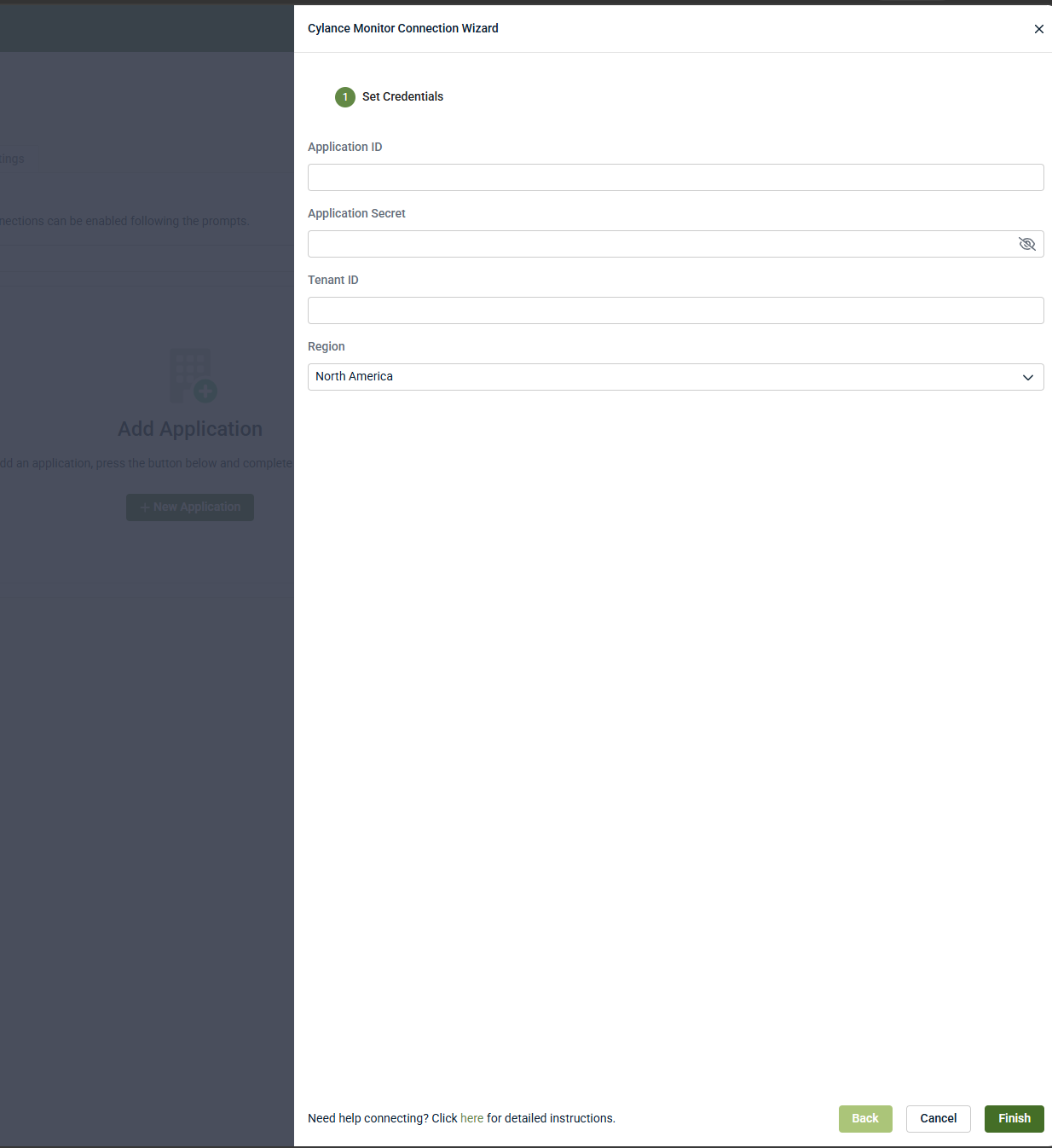The width and height of the screenshot is (1052, 1148).
Task: Select step 1 Set Credentials indicator
Action: point(345,97)
